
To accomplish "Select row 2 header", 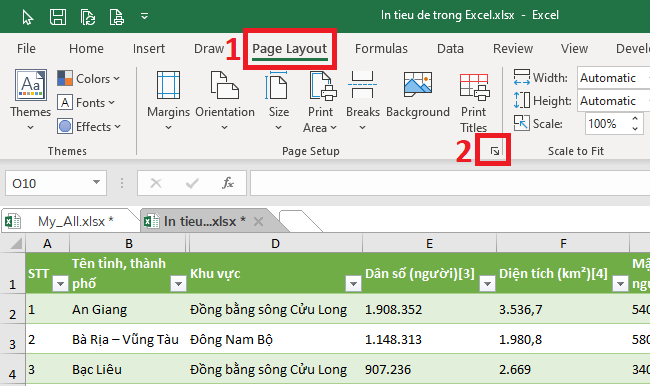I will [12, 309].
